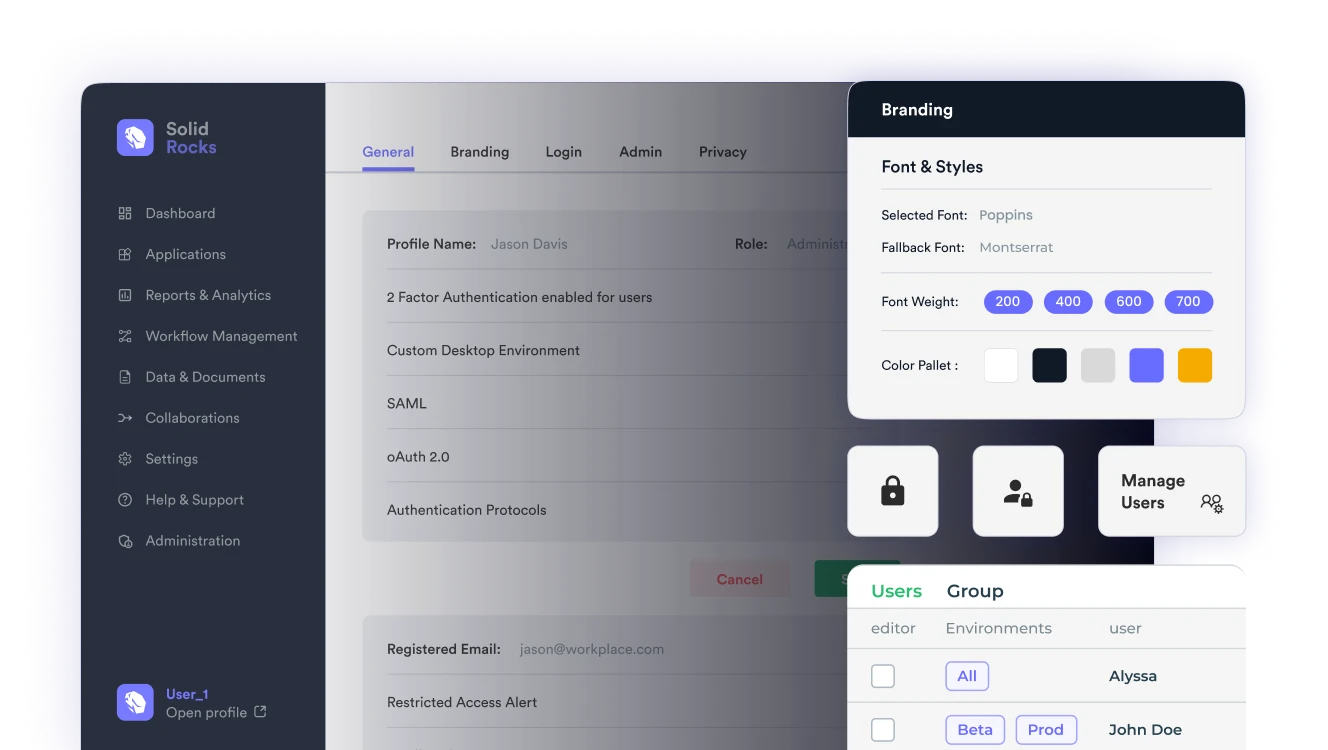
Task: Switch to the General tab
Action: (388, 152)
